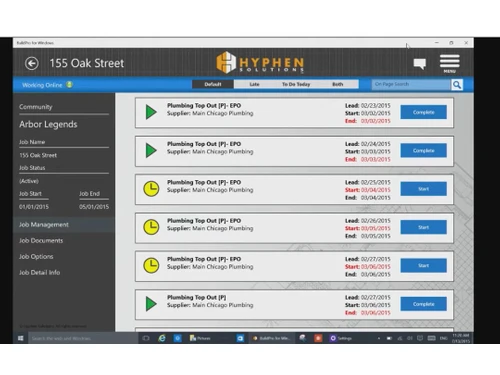Click the Job End label
Viewport: 500px width, 375px height.
[89, 194]
